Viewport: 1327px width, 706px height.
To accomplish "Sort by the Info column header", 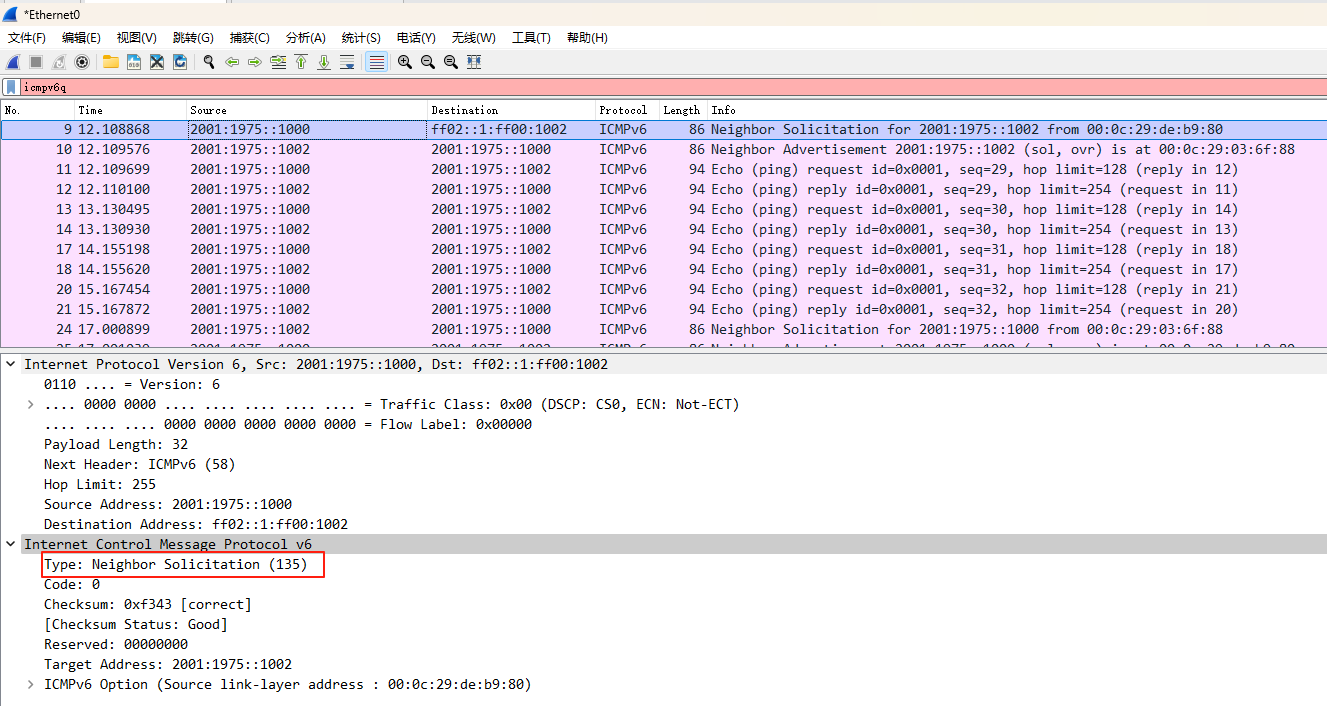I will click(1017, 110).
